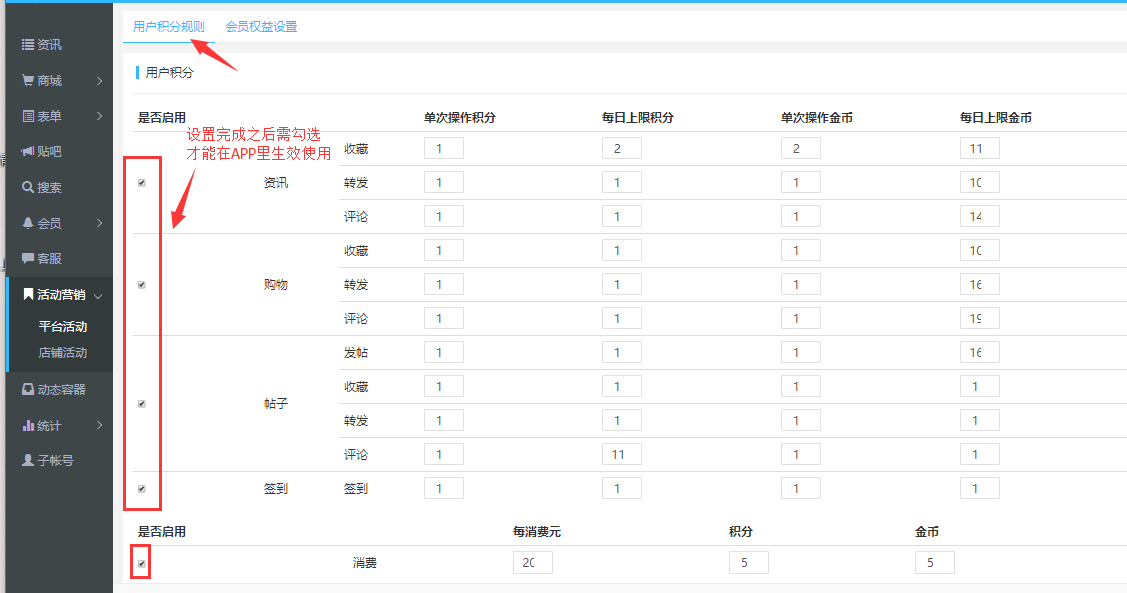Click the 贴吧 megaphone icon
The height and width of the screenshot is (593, 1127).
pos(28,152)
